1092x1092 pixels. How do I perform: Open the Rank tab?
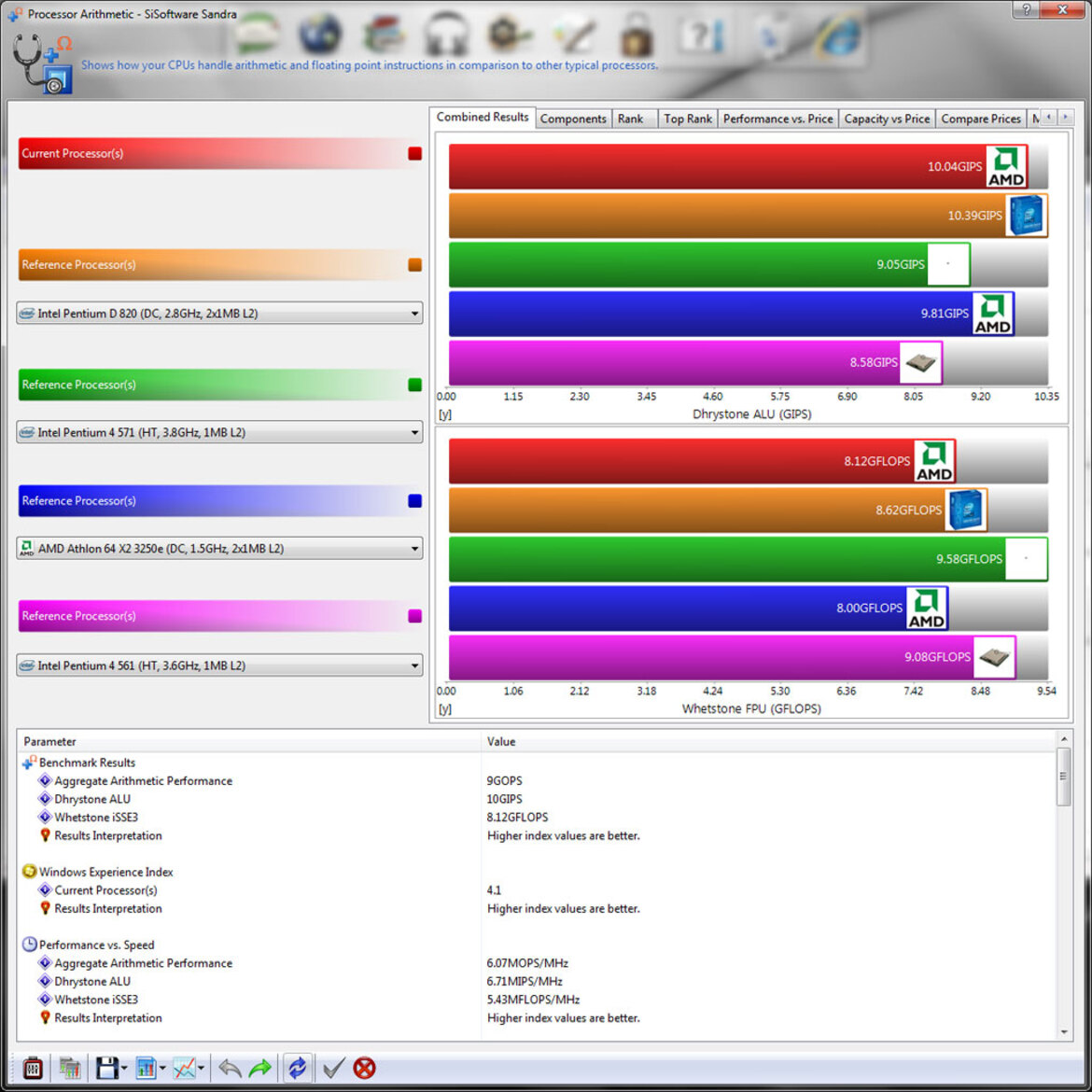click(x=635, y=119)
